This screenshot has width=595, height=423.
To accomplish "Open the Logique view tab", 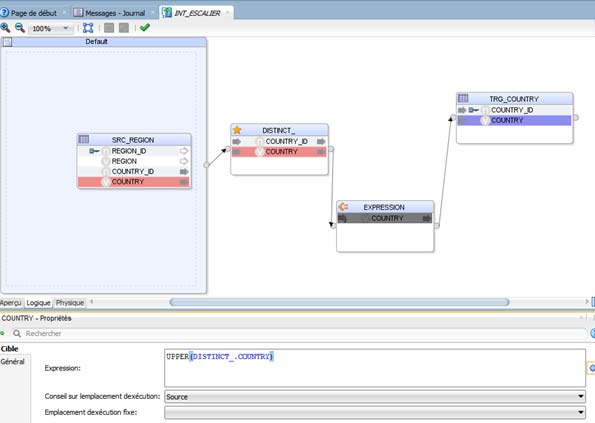I will [38, 303].
